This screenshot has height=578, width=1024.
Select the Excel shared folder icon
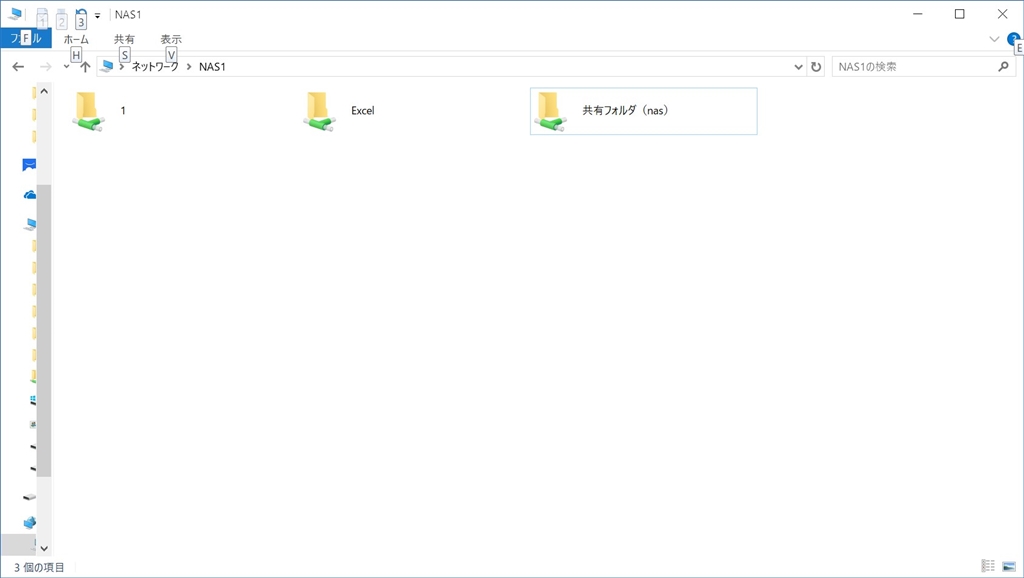tap(319, 112)
